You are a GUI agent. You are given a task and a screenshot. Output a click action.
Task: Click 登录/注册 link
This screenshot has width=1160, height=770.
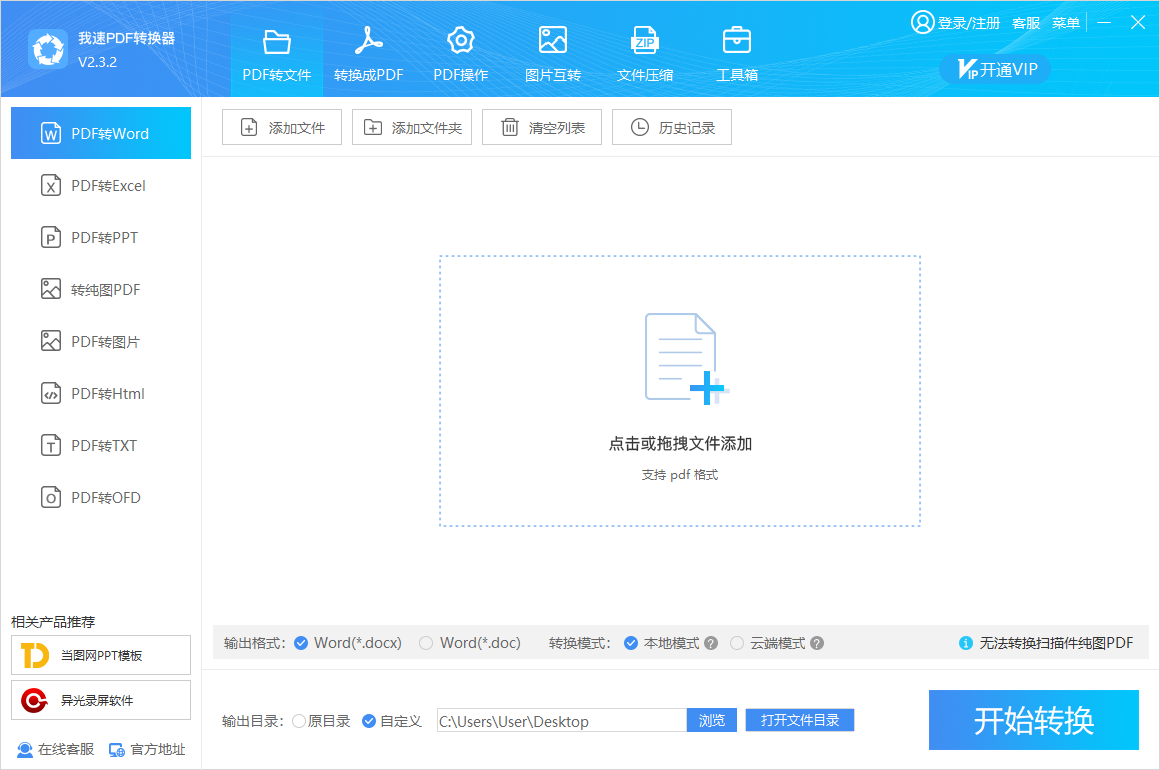tap(968, 23)
